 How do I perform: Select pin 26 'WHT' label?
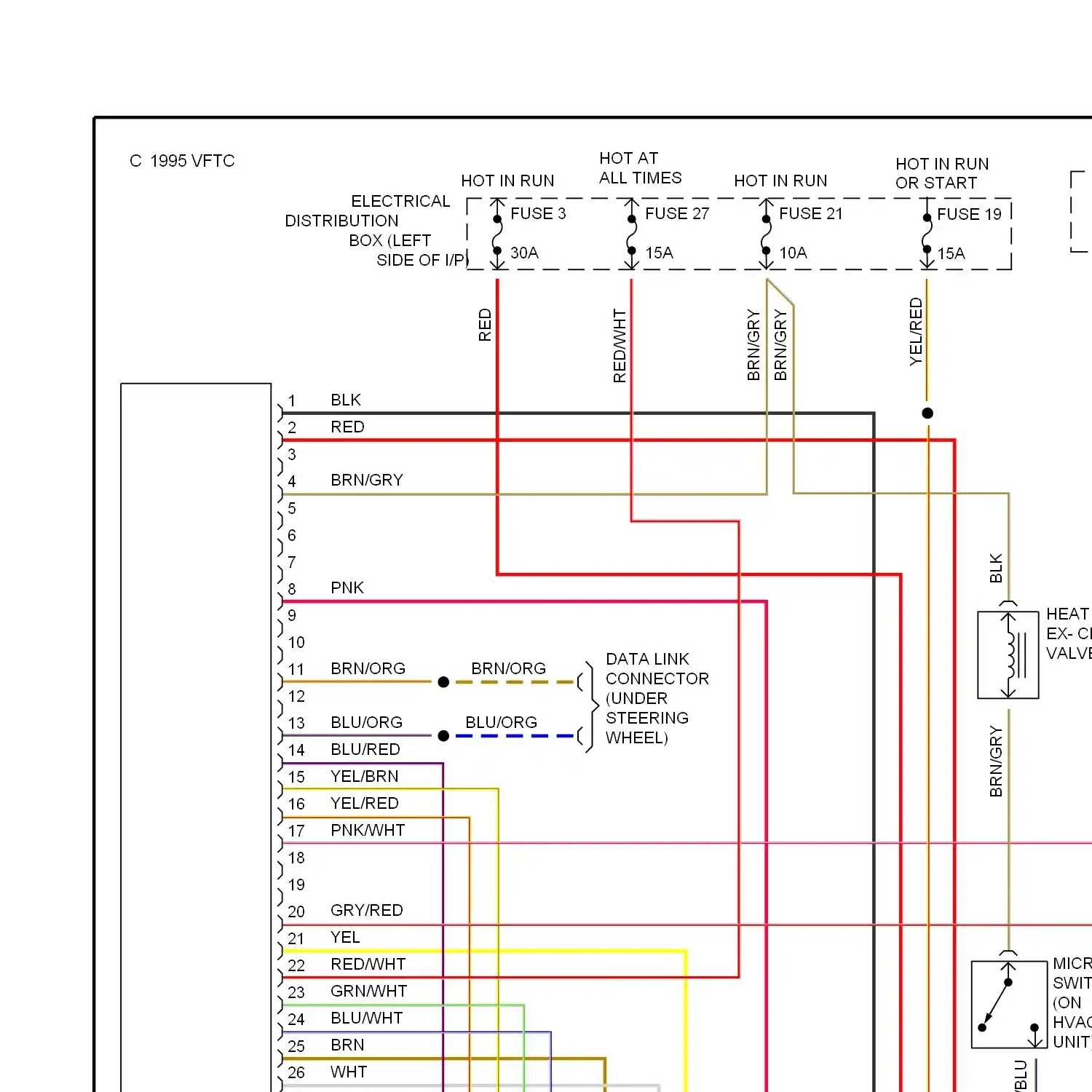coord(349,1072)
